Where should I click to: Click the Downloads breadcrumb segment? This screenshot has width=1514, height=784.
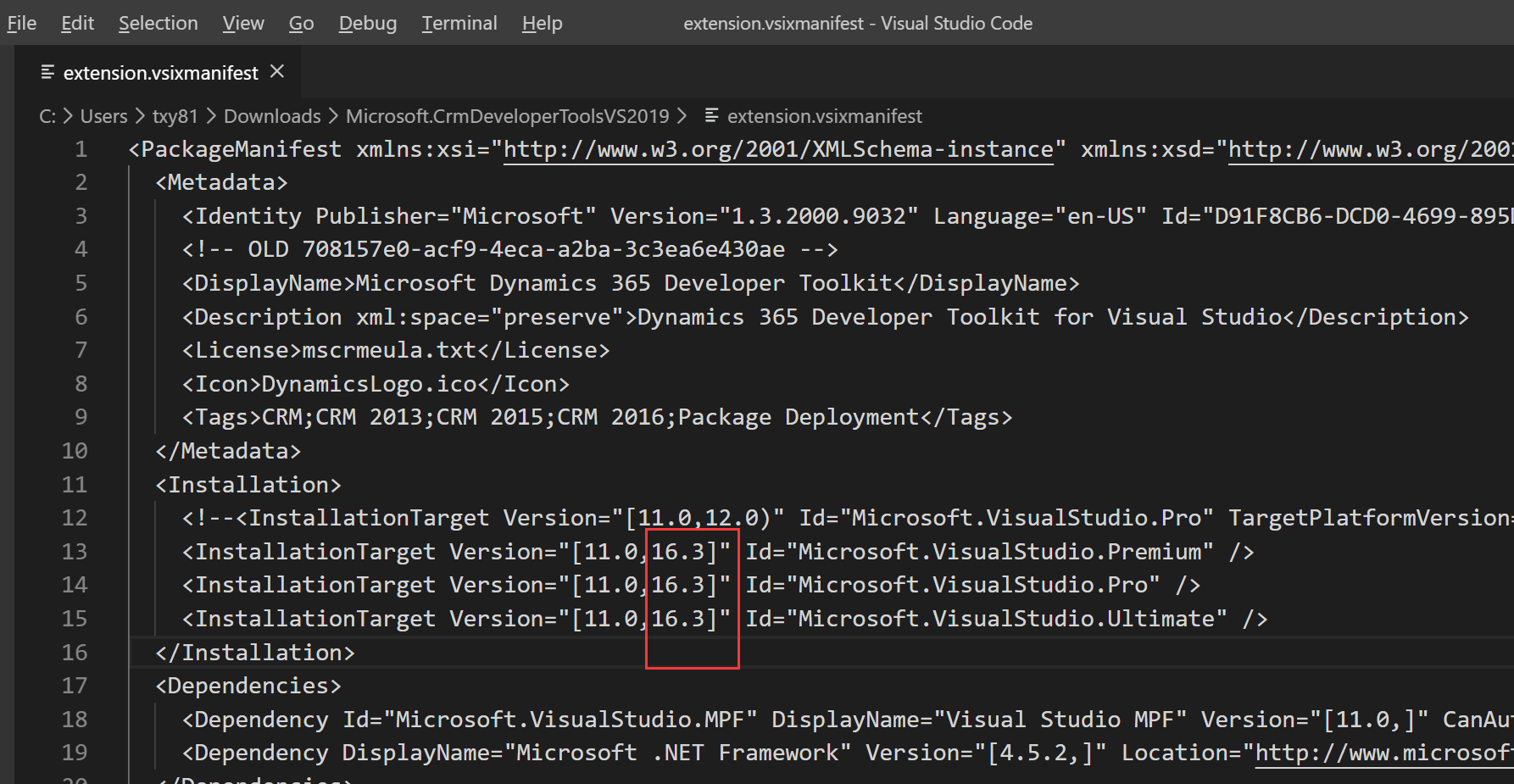(x=272, y=116)
